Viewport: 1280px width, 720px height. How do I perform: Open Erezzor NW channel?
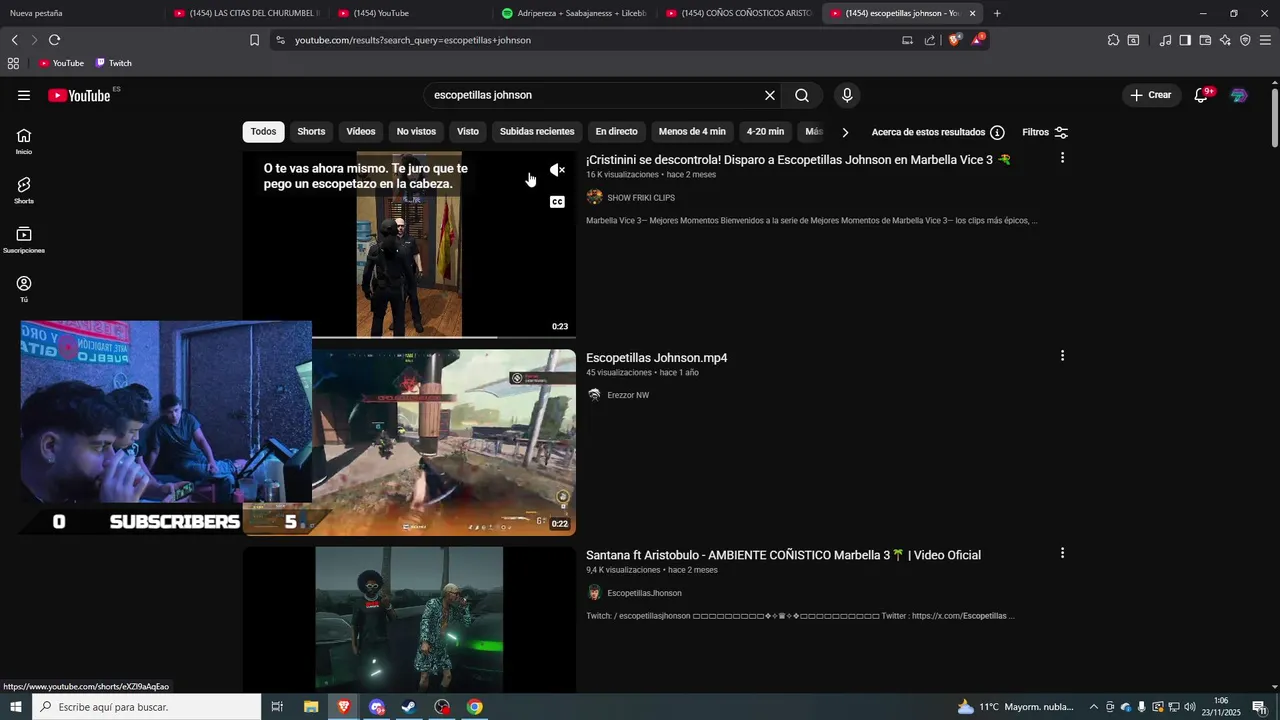[628, 395]
